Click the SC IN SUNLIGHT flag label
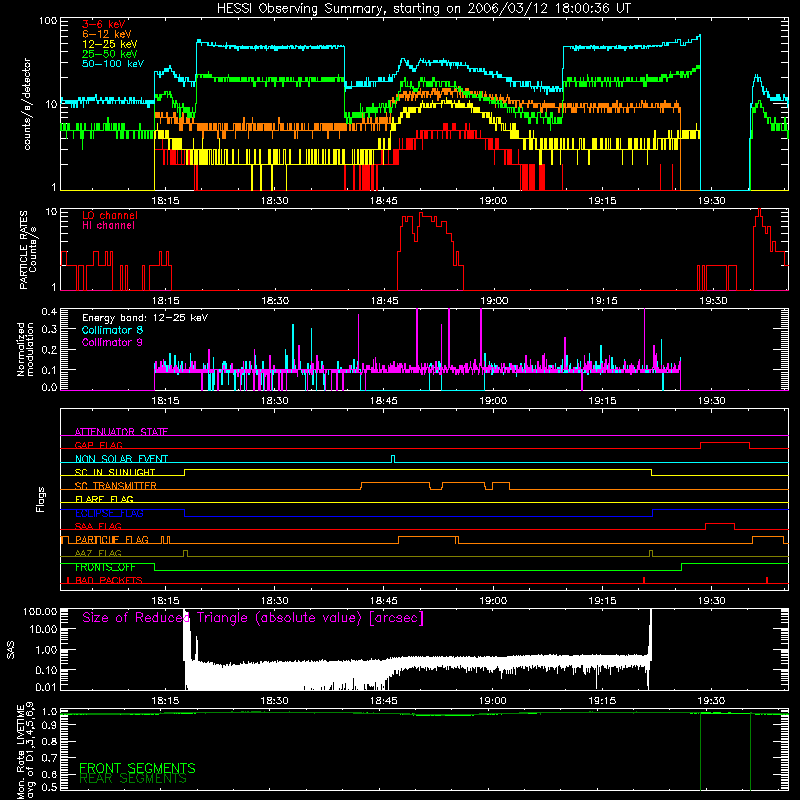This screenshot has height=800, width=800. [x=115, y=472]
